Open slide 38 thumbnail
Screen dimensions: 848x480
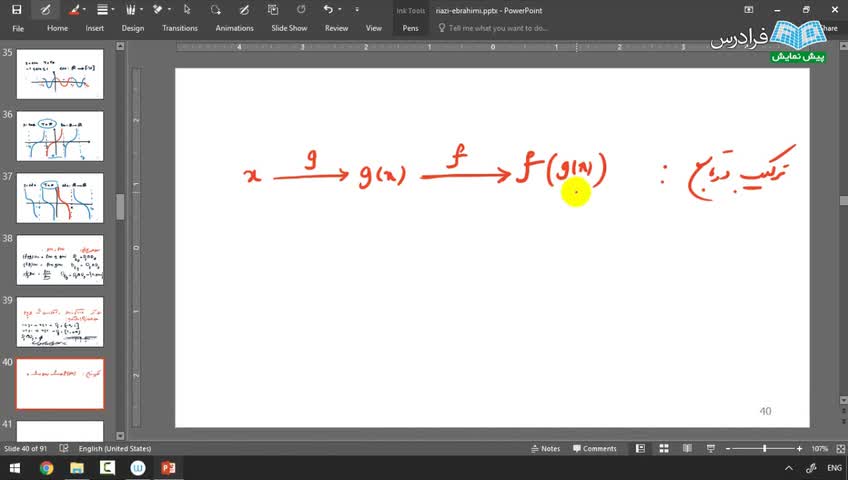tap(60, 260)
